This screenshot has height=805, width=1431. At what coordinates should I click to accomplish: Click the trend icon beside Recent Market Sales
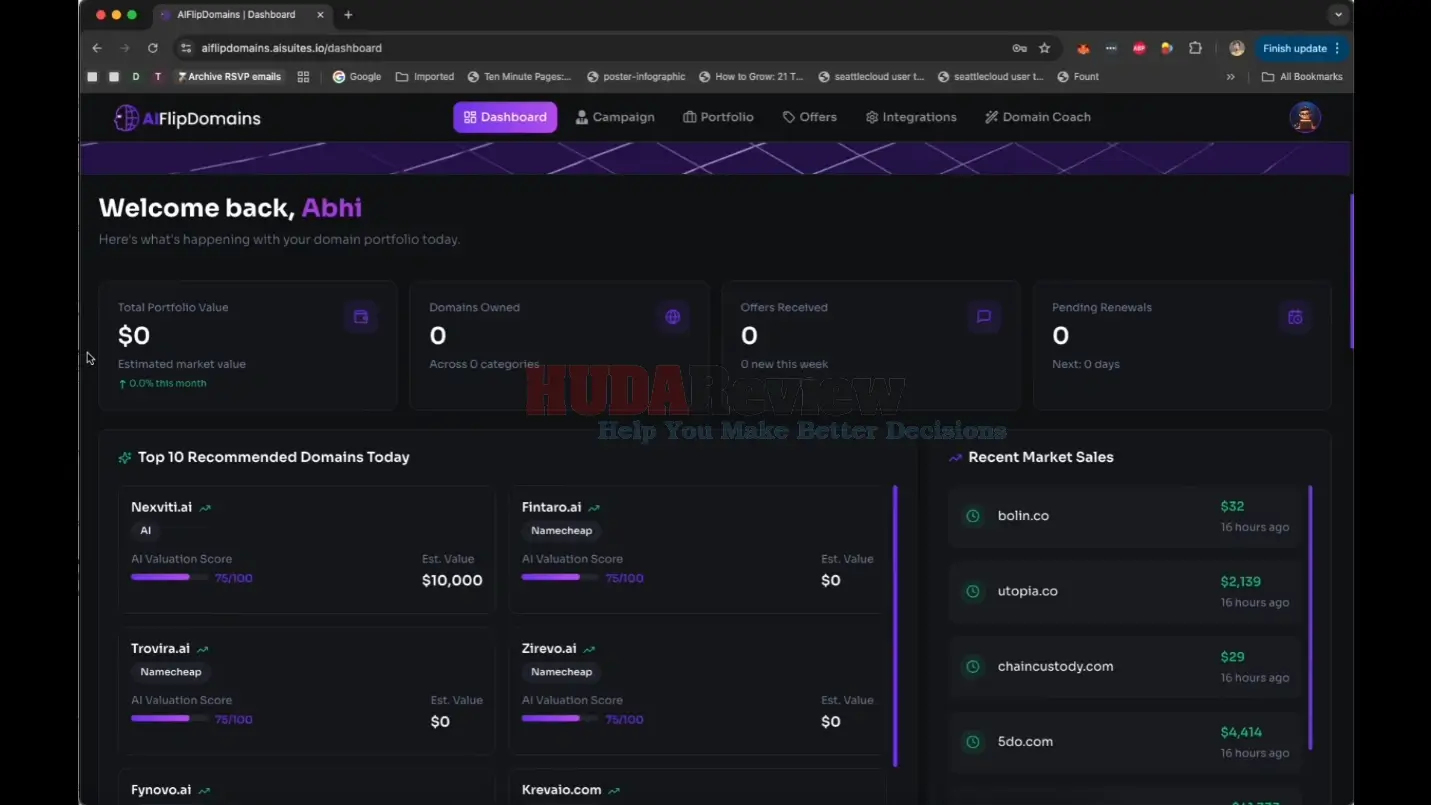tap(955, 457)
